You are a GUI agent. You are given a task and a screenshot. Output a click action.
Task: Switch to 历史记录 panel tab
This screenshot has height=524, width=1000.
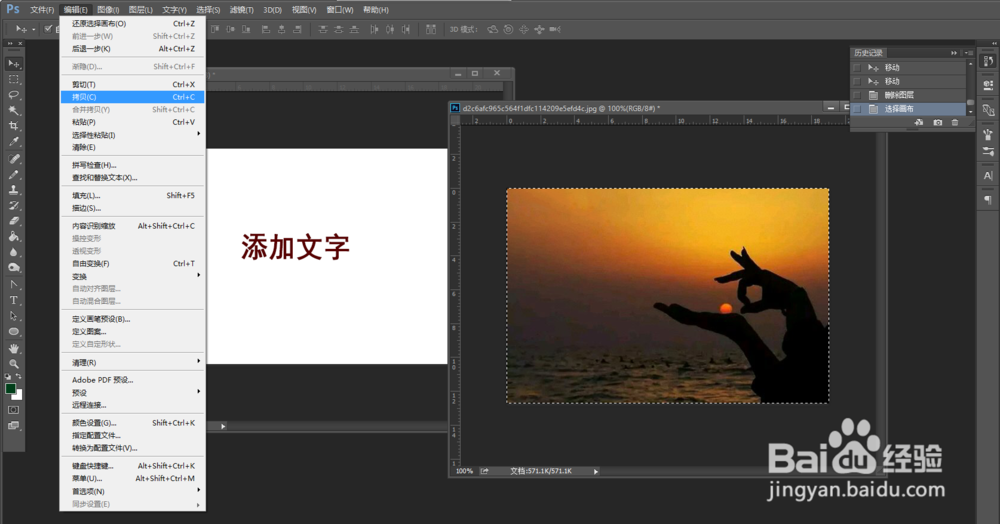click(868, 53)
